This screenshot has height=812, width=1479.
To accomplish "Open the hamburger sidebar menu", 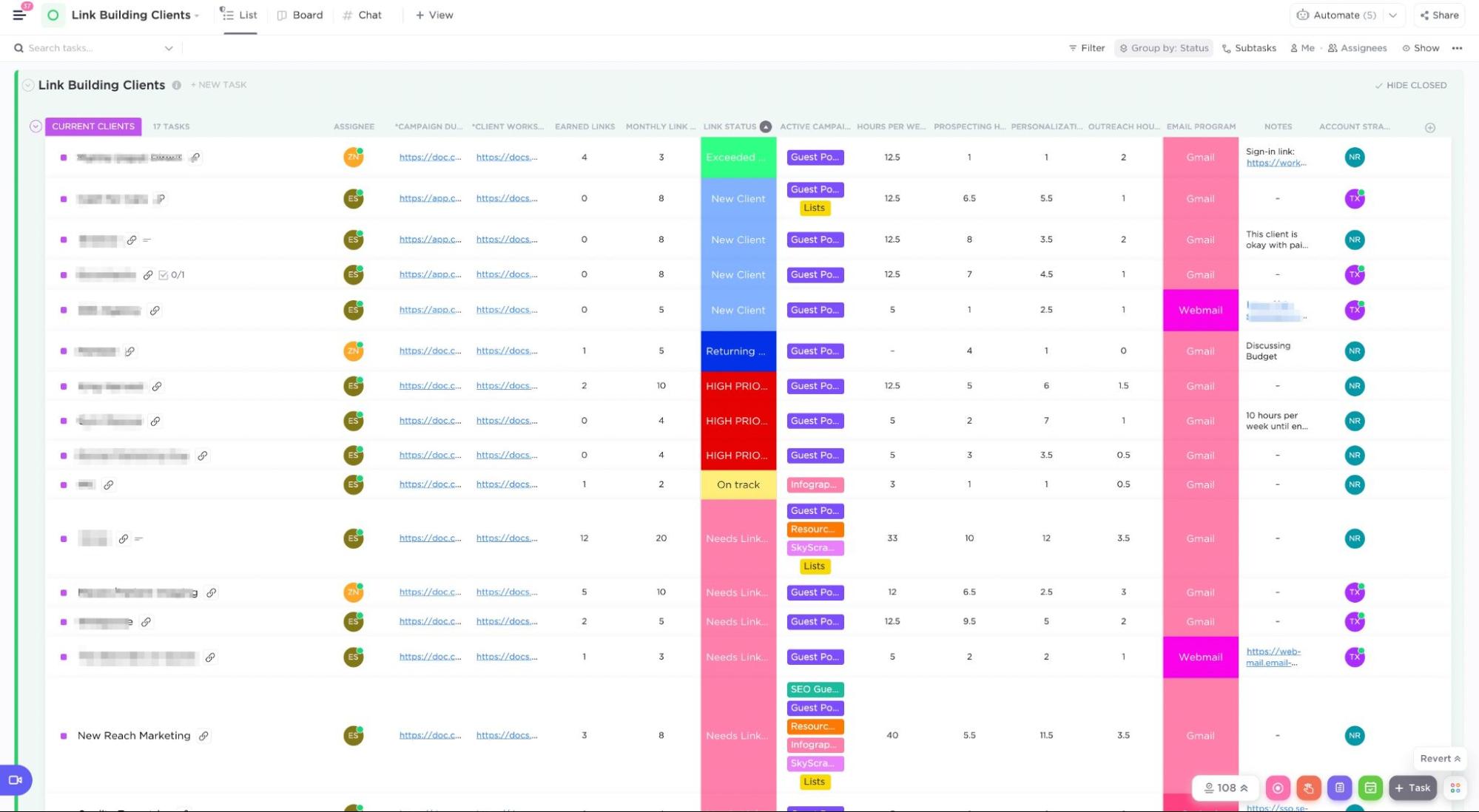I will point(19,15).
